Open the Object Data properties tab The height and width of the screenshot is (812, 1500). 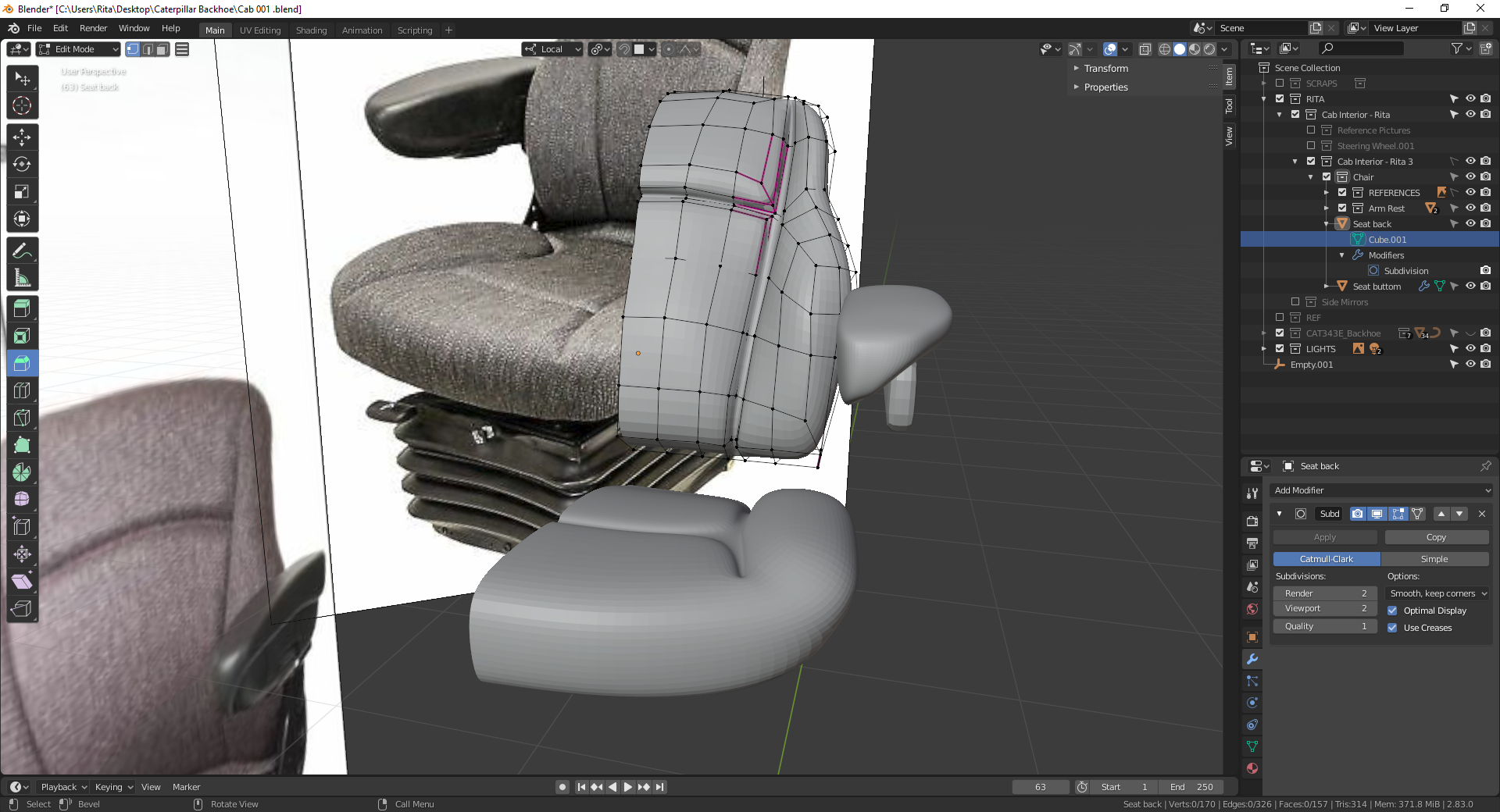[x=1252, y=746]
